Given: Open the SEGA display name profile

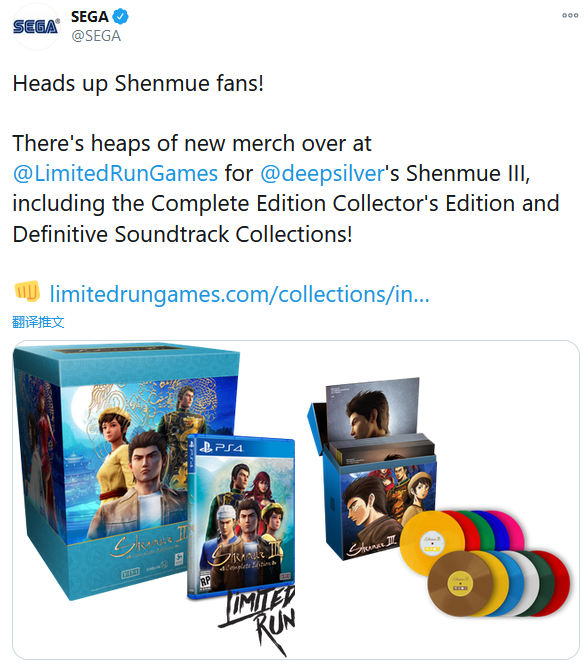Looking at the screenshot, I should pyautogui.click(x=89, y=17).
